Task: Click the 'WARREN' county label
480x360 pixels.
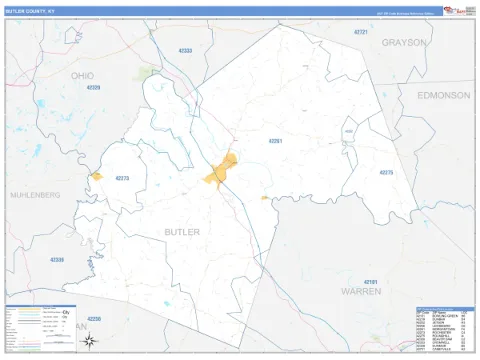Action: pyautogui.click(x=361, y=292)
